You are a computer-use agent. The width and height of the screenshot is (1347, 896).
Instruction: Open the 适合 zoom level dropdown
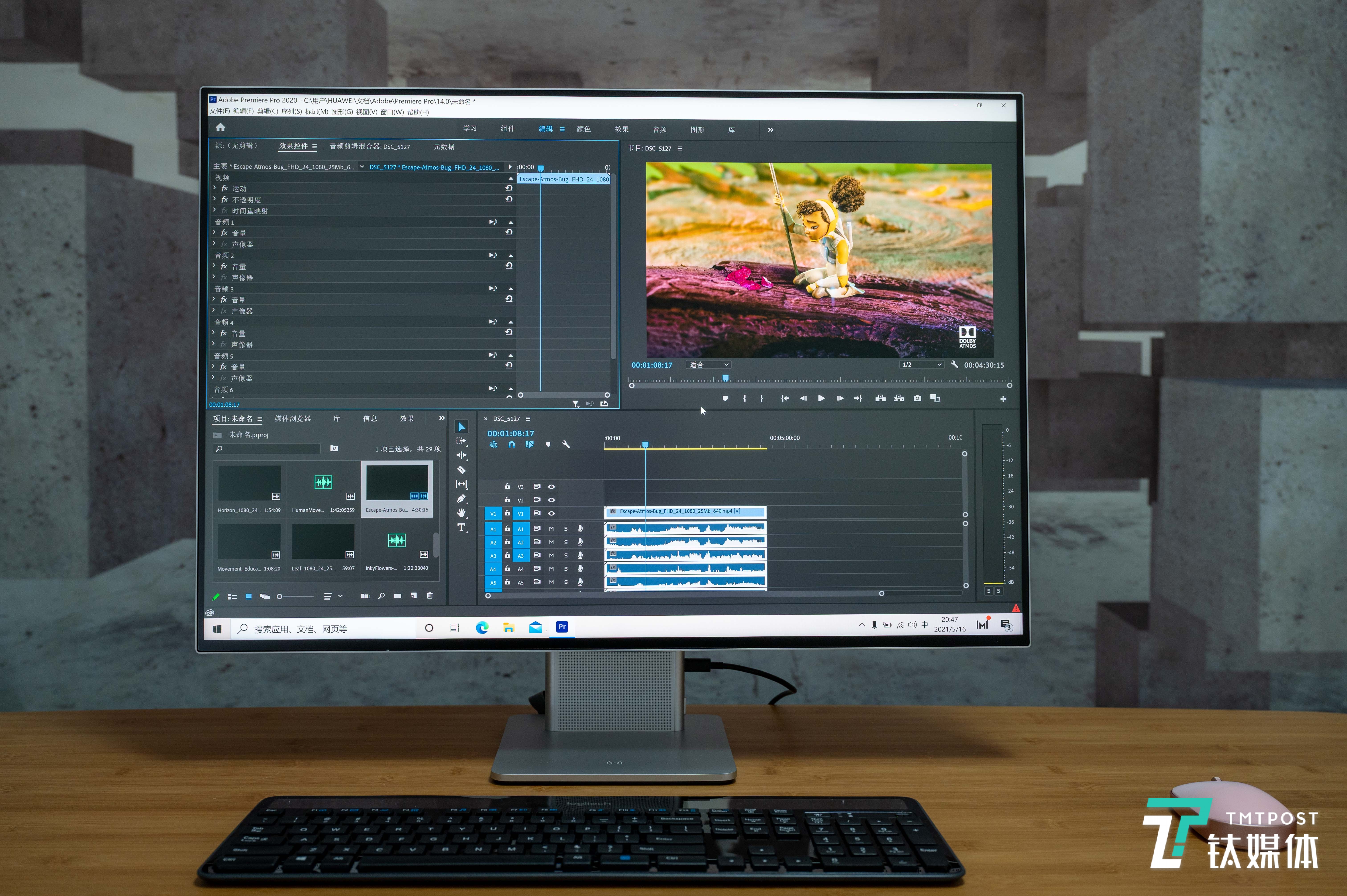coord(709,365)
